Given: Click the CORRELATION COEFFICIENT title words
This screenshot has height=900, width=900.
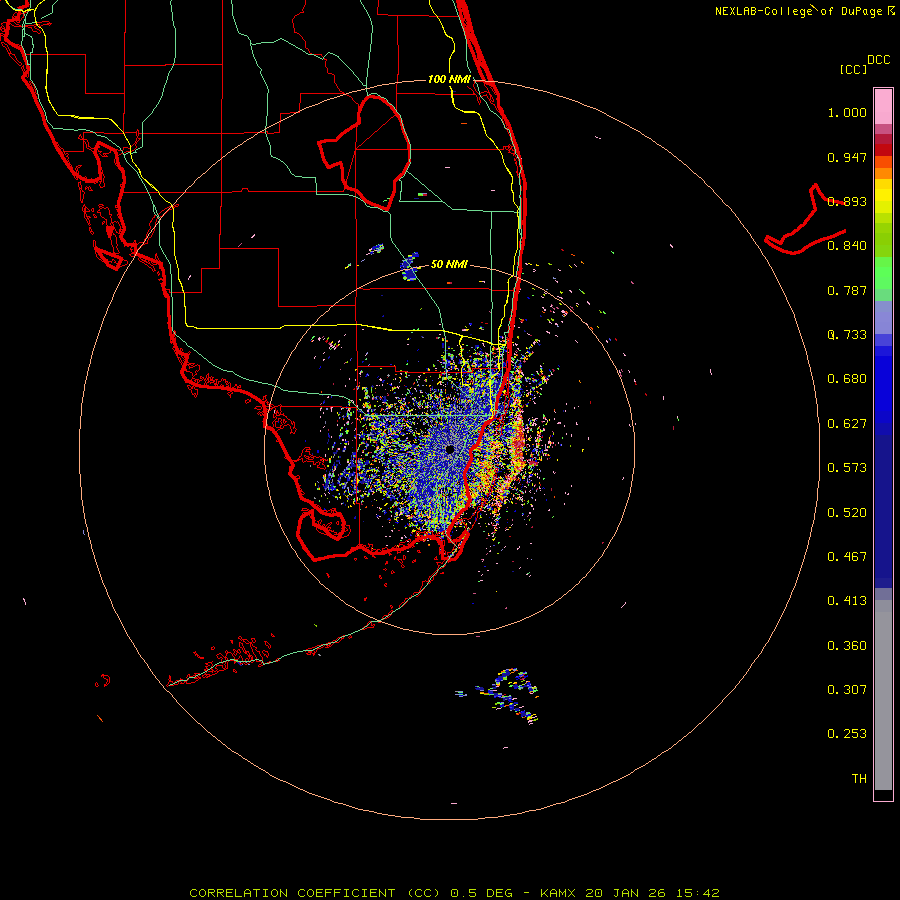Looking at the screenshot, I should [292, 893].
